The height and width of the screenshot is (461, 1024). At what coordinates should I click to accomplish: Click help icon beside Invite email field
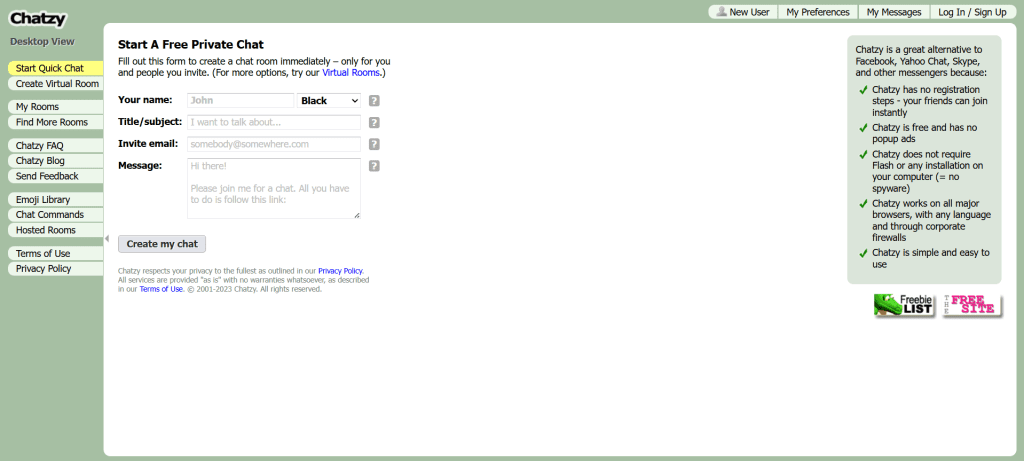(374, 144)
